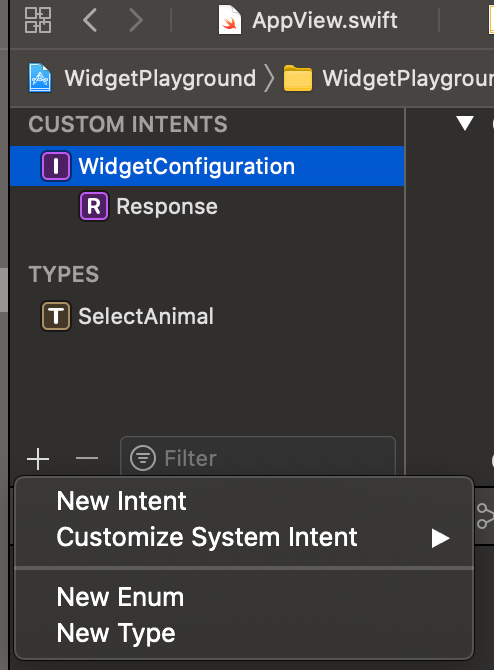494x670 pixels.
Task: Click the purple I intent icon
Action: coord(56,166)
